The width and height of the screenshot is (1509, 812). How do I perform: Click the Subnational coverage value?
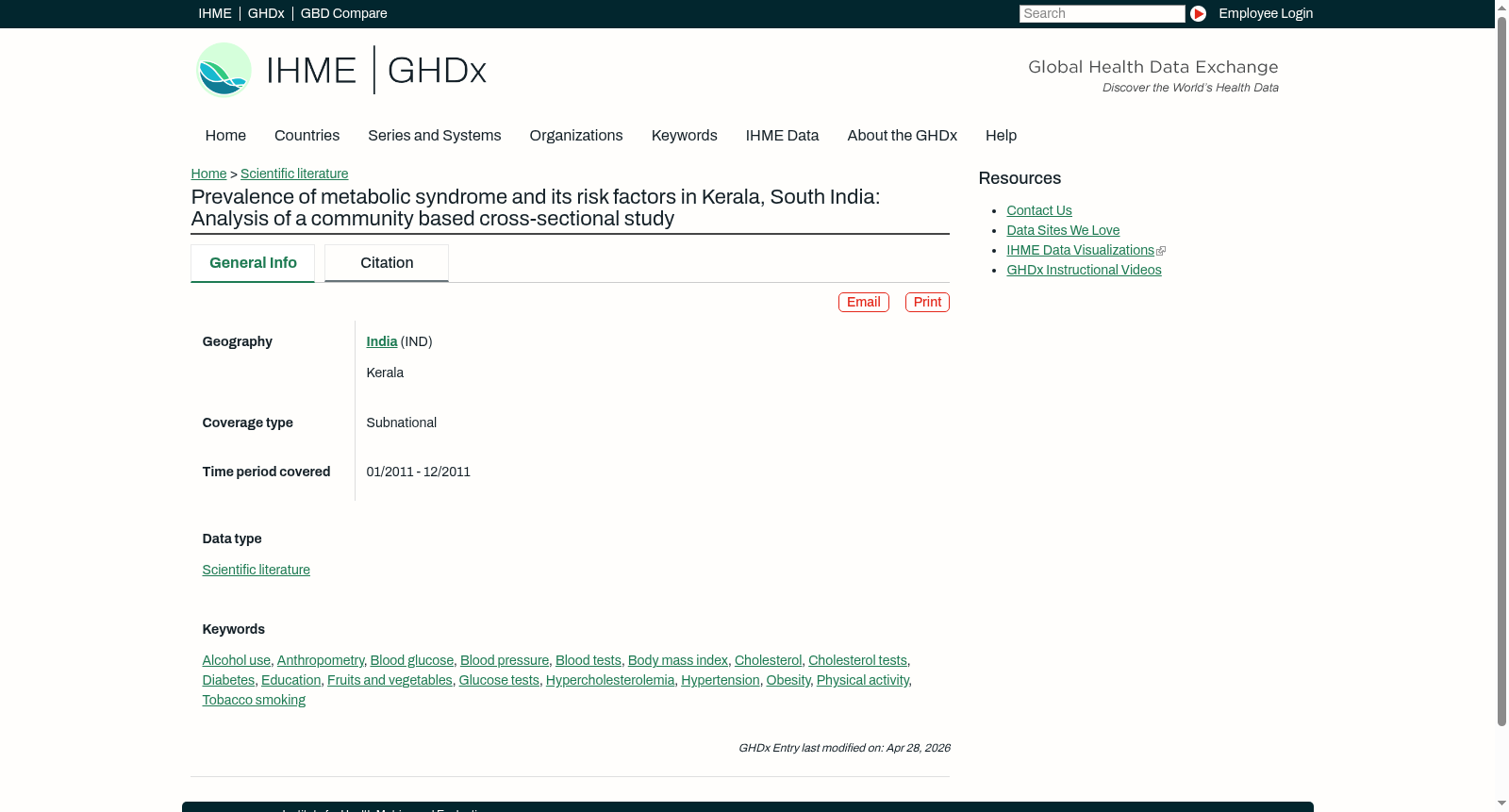pyautogui.click(x=402, y=423)
